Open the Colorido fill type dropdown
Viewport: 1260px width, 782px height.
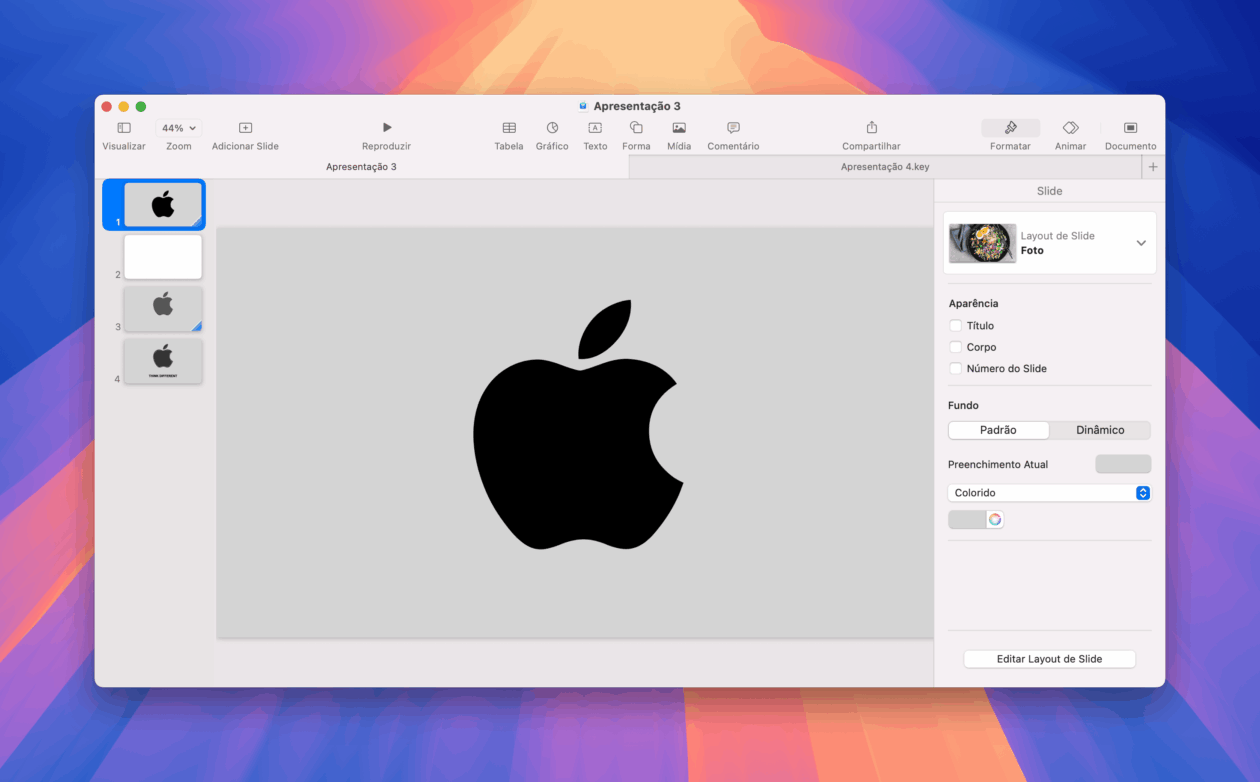(1049, 493)
